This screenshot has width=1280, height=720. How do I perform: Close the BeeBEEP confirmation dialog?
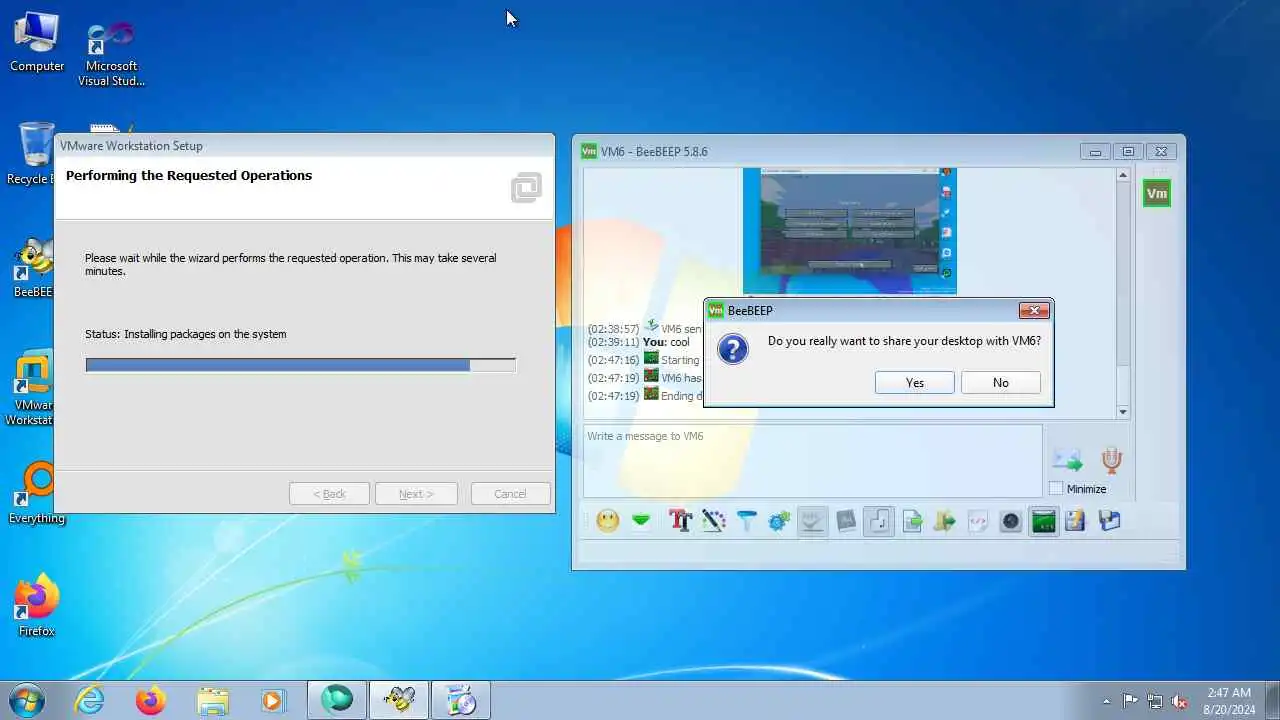1034,310
